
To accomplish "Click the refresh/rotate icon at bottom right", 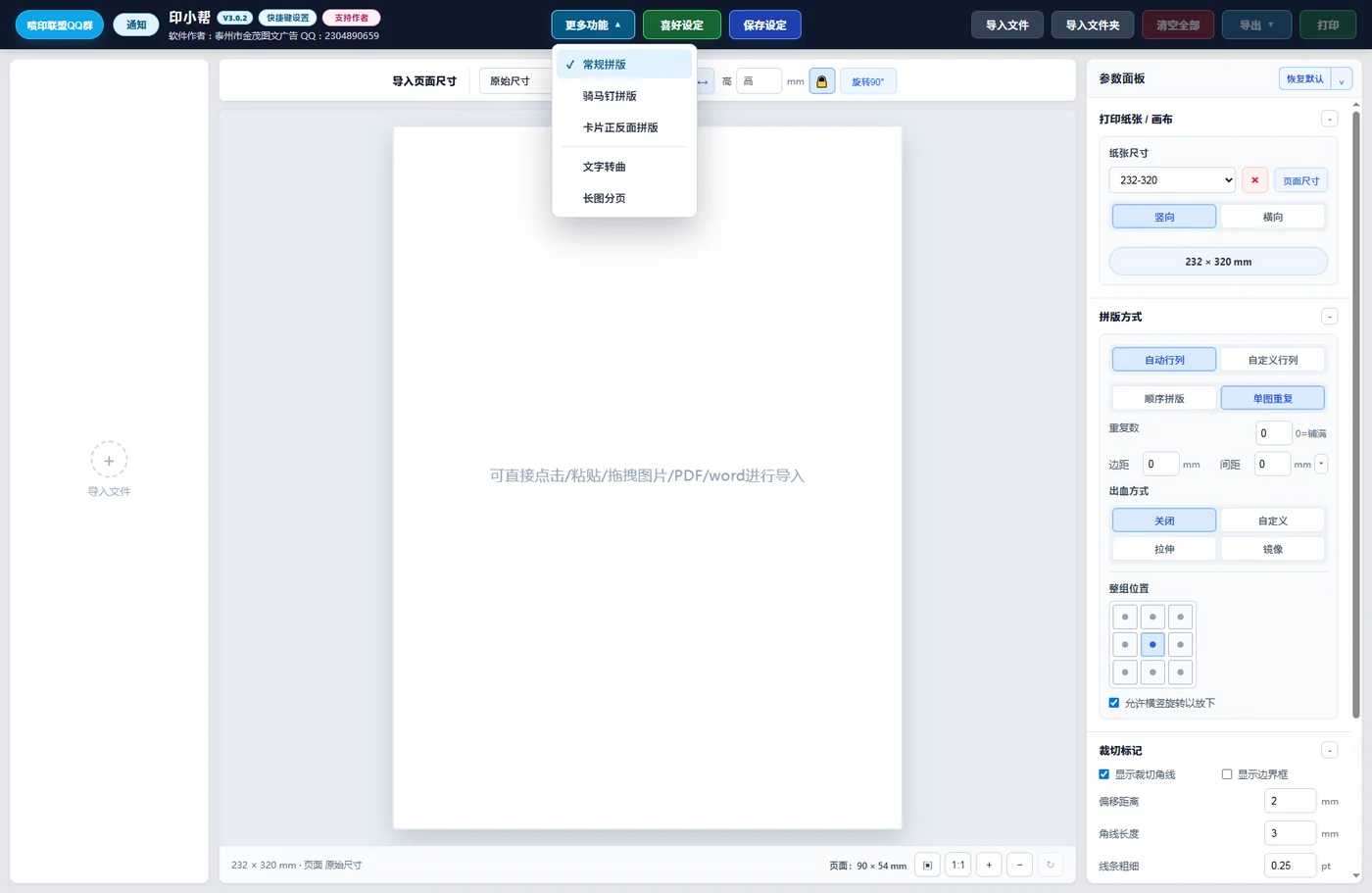I will pos(1051,865).
